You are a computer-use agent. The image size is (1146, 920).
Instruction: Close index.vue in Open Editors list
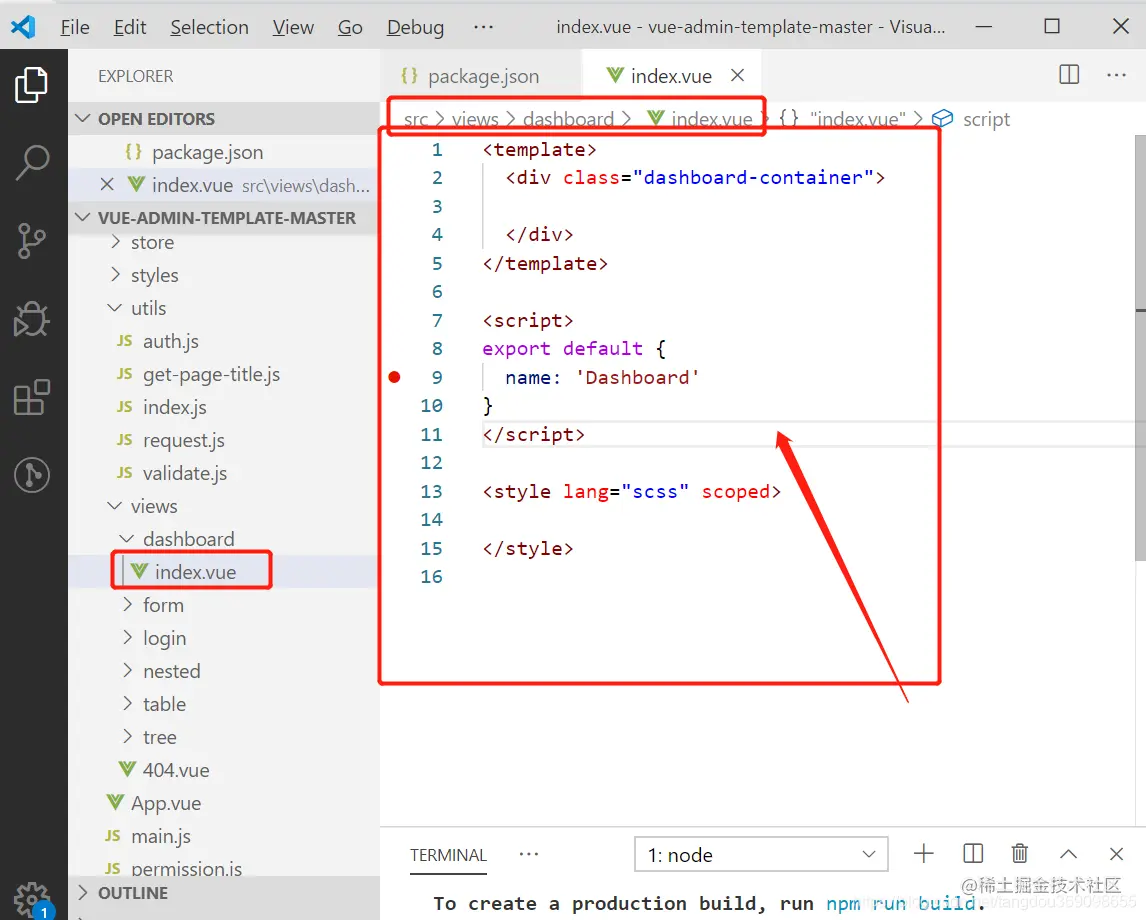(107, 184)
